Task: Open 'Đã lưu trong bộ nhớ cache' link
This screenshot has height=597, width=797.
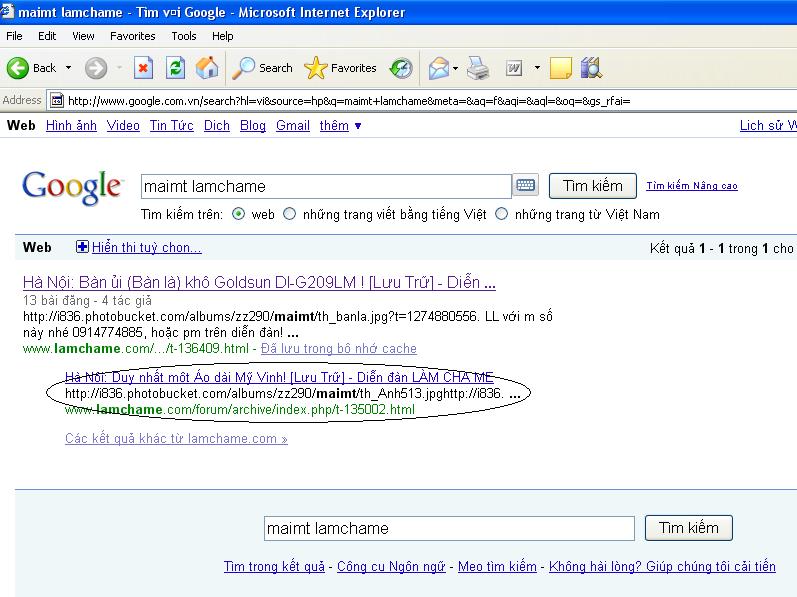Action: pyautogui.click(x=339, y=349)
